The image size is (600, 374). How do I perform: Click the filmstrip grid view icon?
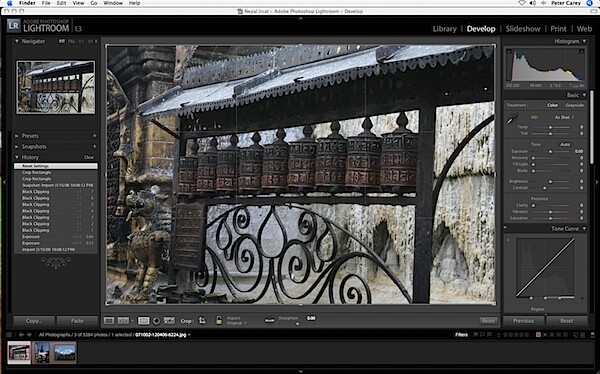(10, 335)
